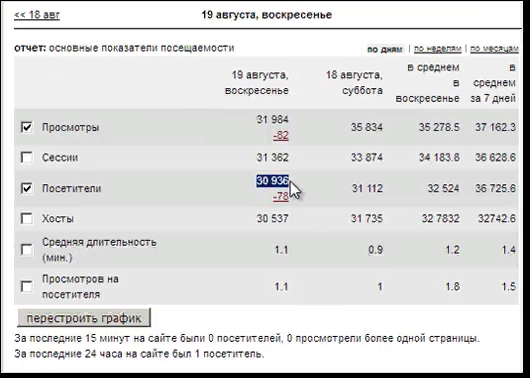Click the 'За последние 15 минут' status line
The height and width of the screenshot is (378, 530).
pyautogui.click(x=247, y=338)
